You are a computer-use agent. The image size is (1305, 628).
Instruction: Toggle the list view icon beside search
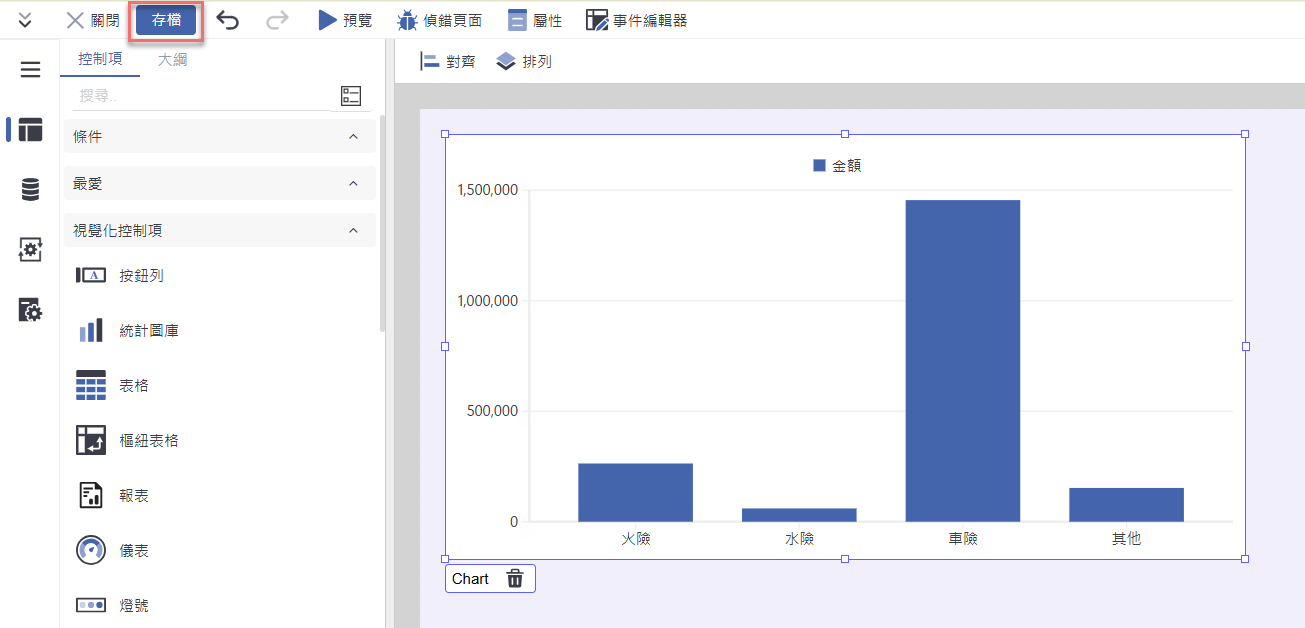pos(351,96)
